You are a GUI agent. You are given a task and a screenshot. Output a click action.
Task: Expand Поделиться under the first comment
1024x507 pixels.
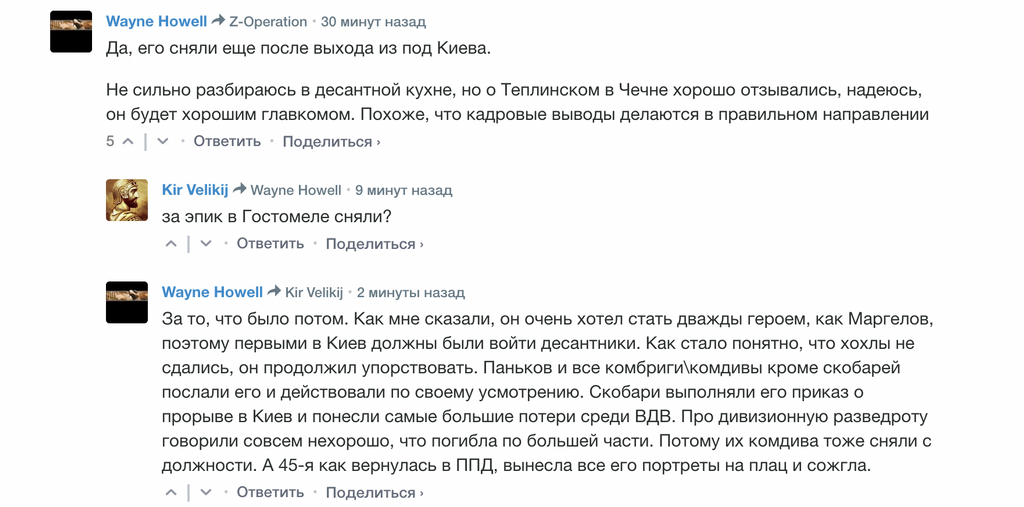pyautogui.click(x=331, y=141)
